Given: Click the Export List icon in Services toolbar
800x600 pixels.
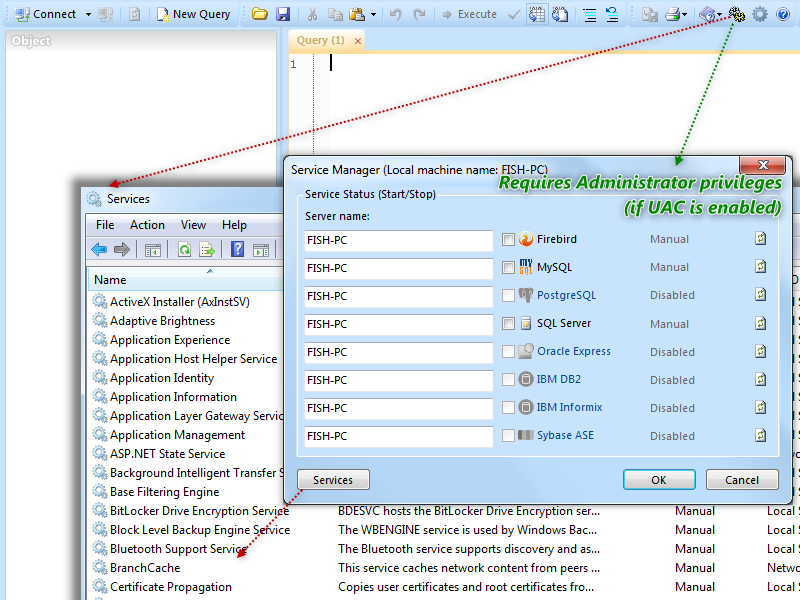Looking at the screenshot, I should [x=207, y=249].
